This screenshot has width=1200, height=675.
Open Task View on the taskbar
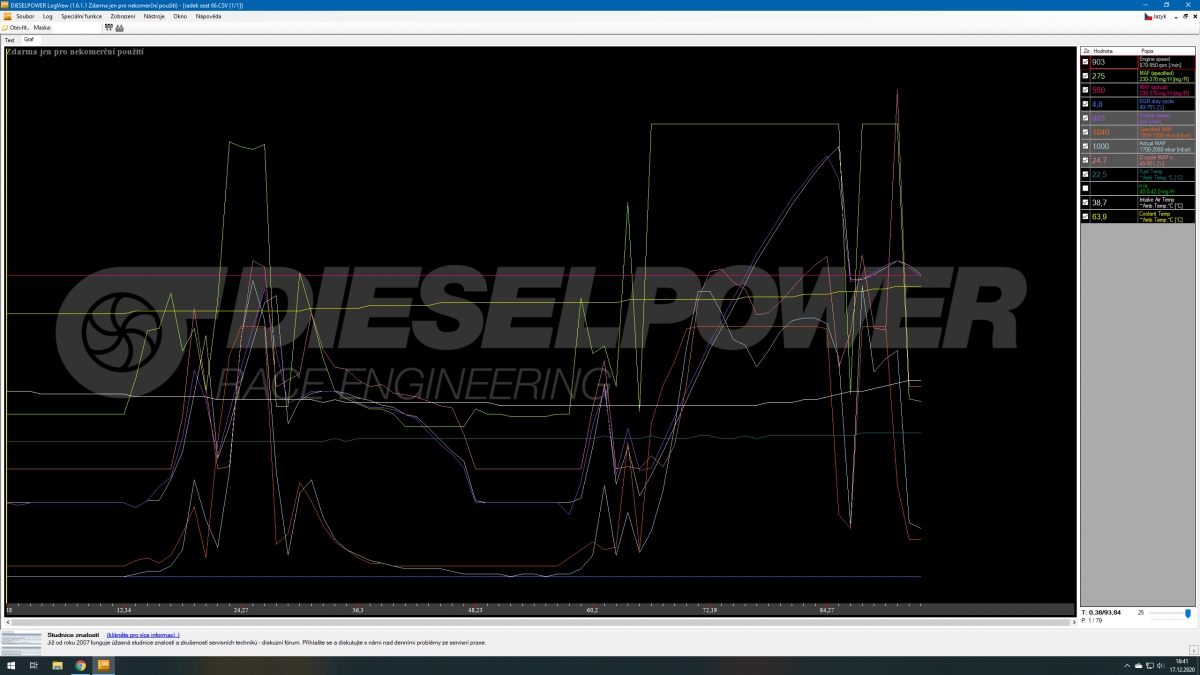point(34,665)
